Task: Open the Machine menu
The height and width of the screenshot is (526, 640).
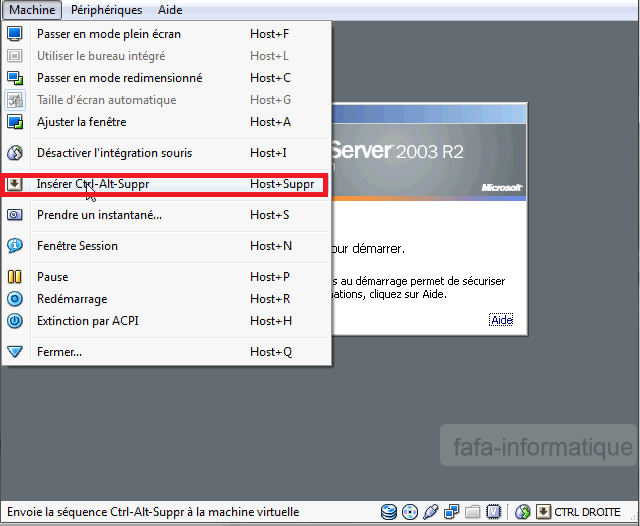Action: tap(32, 10)
